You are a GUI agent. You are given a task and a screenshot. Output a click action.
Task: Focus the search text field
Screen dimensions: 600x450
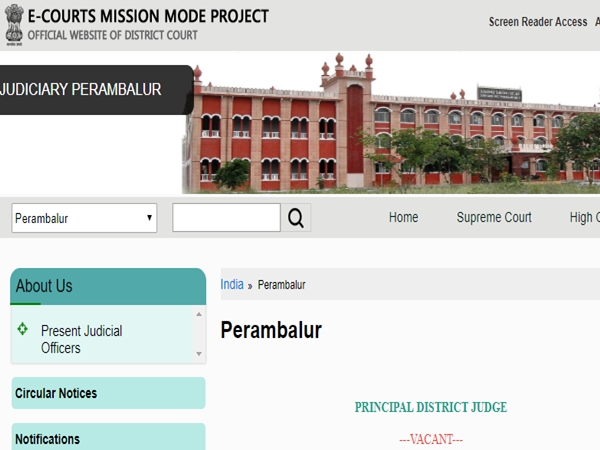click(226, 218)
